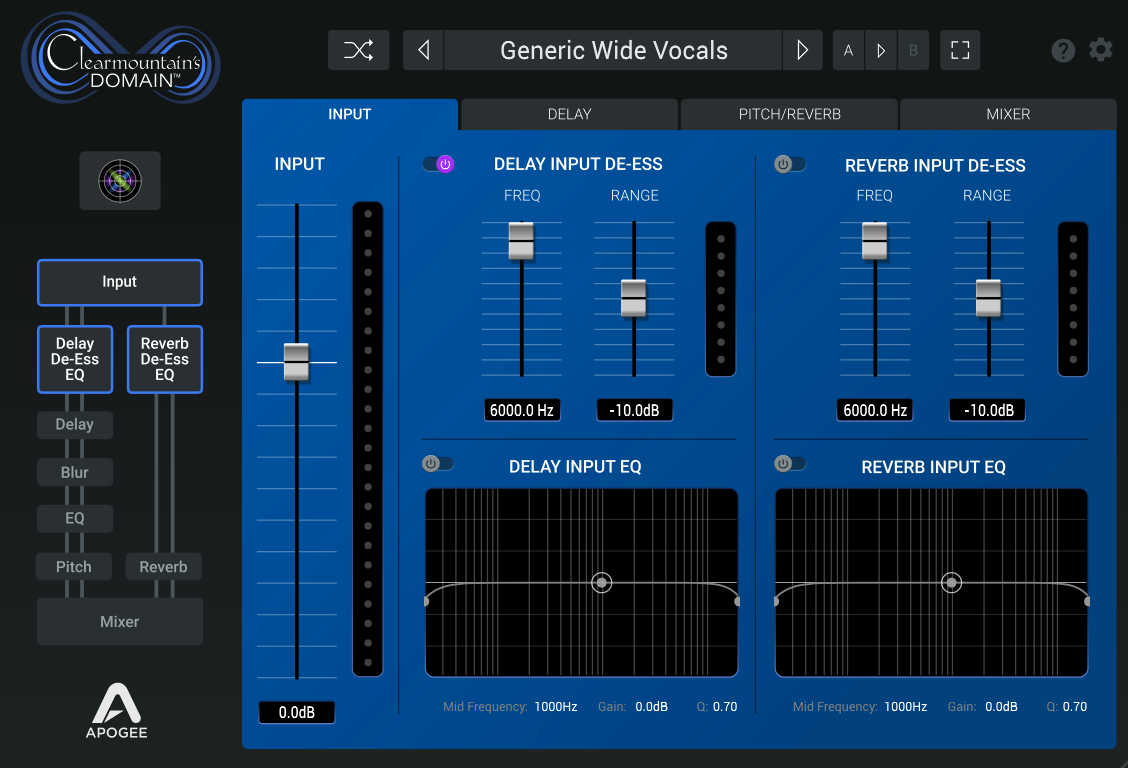Click Reverb De-Ess -10.0dB range field

pos(988,410)
